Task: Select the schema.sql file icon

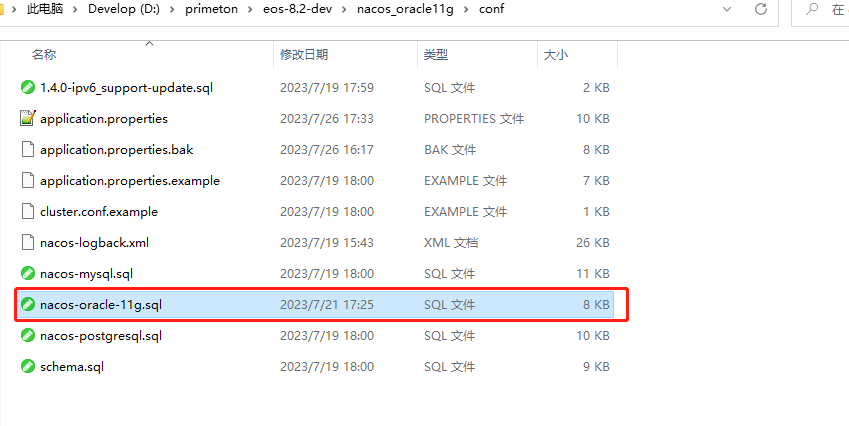Action: pyautogui.click(x=28, y=367)
